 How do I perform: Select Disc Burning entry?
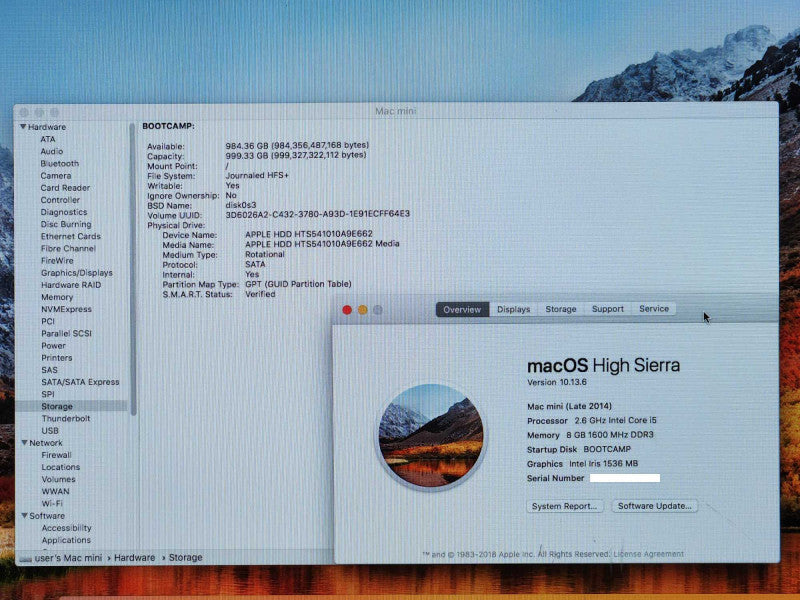coord(66,224)
